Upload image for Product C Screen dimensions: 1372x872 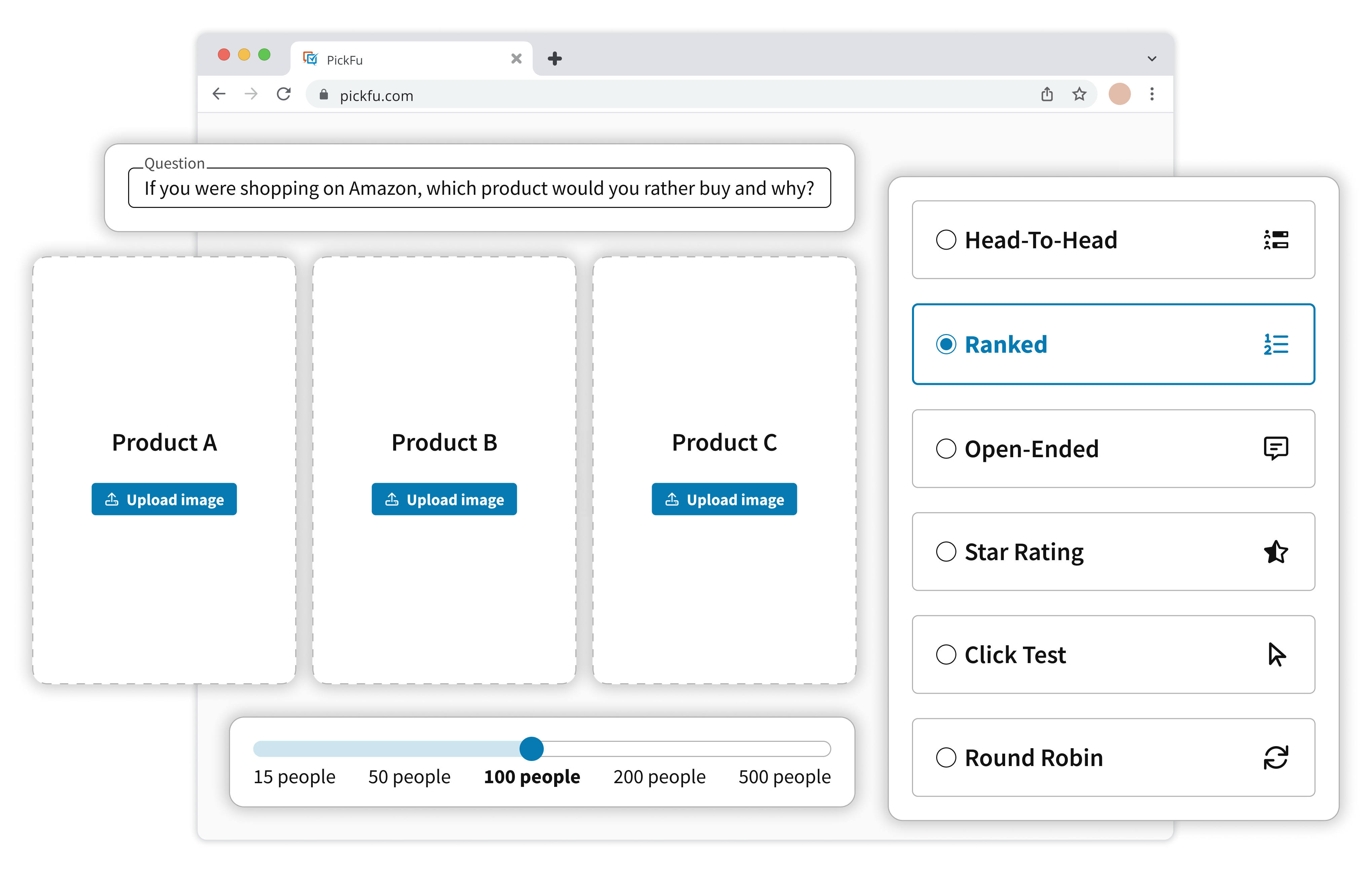724,499
